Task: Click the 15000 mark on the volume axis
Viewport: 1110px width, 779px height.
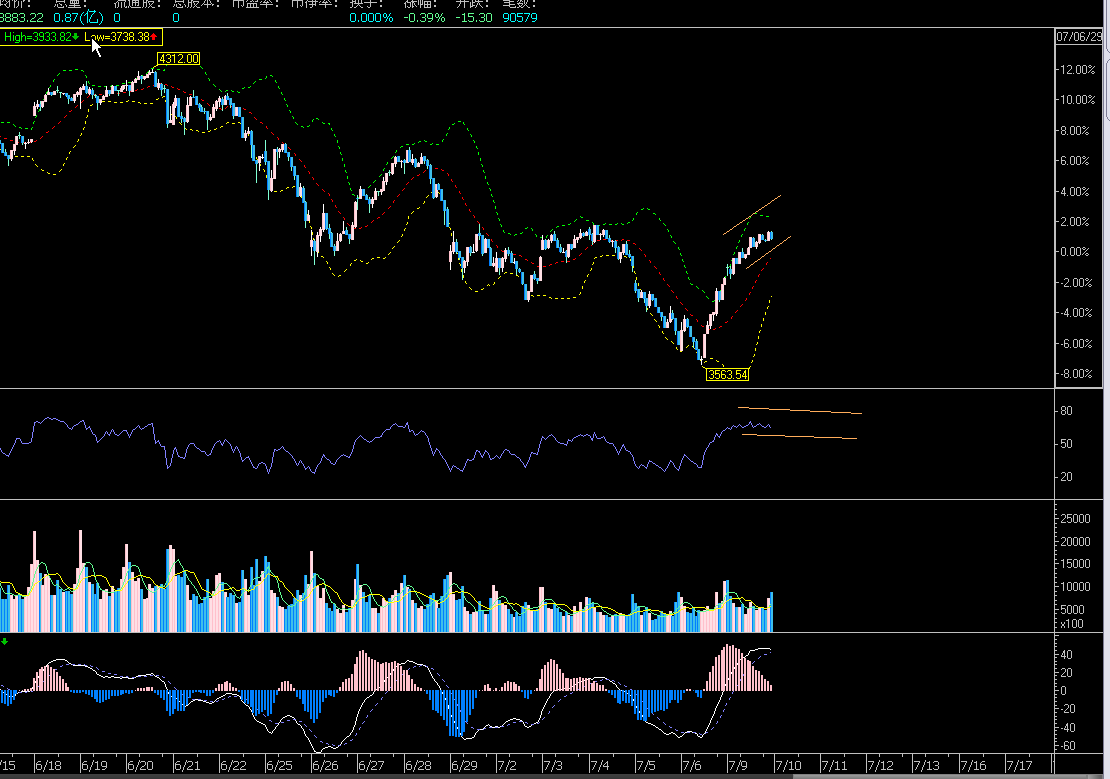Action: click(x=1075, y=564)
